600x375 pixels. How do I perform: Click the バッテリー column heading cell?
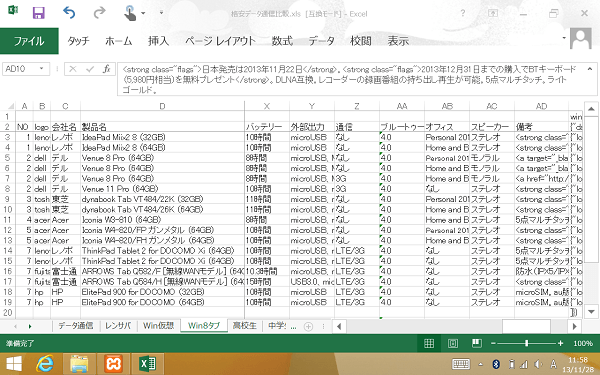click(267, 127)
